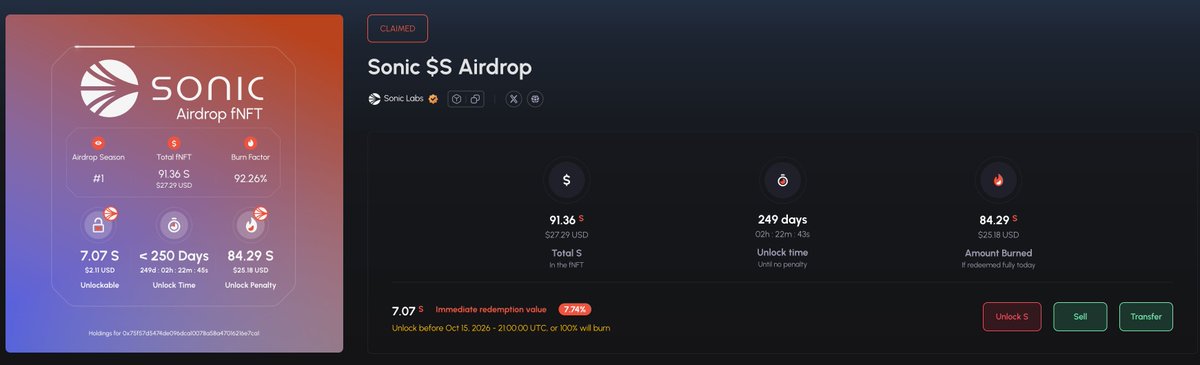
Task: Open the Sonic Labs creator link
Action: click(404, 99)
